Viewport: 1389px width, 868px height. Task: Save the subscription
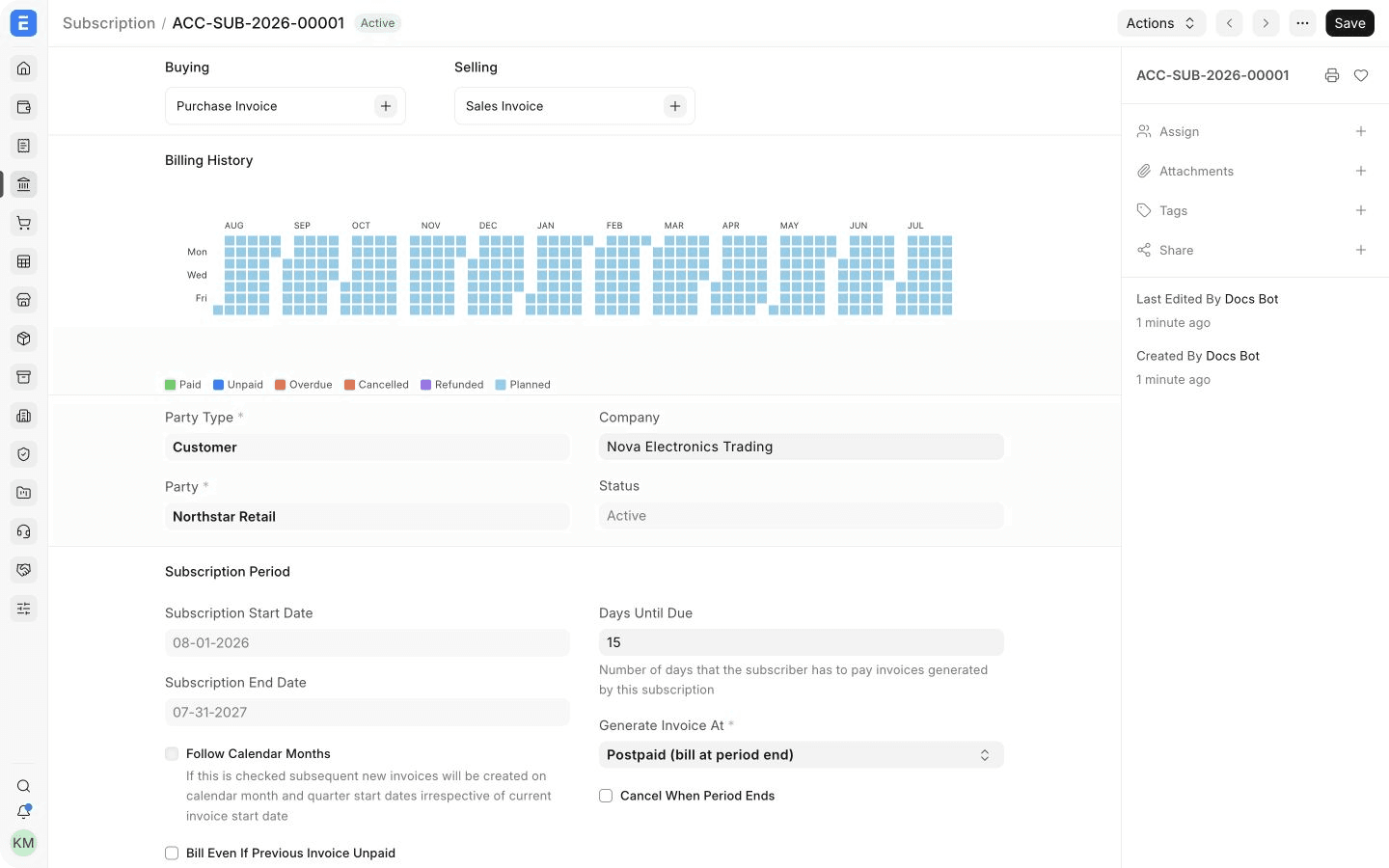click(1350, 23)
